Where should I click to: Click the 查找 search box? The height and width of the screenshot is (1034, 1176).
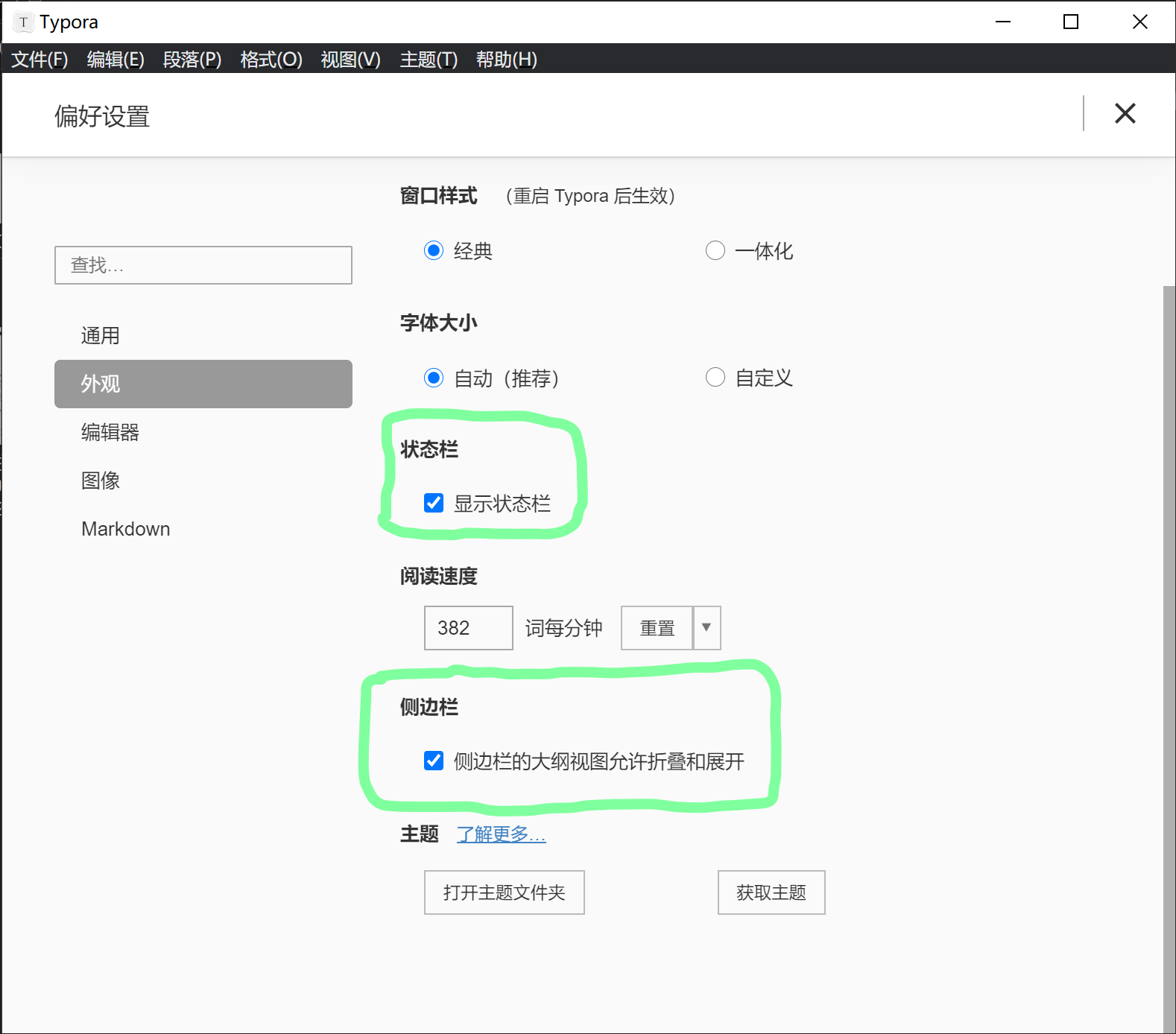[203, 265]
